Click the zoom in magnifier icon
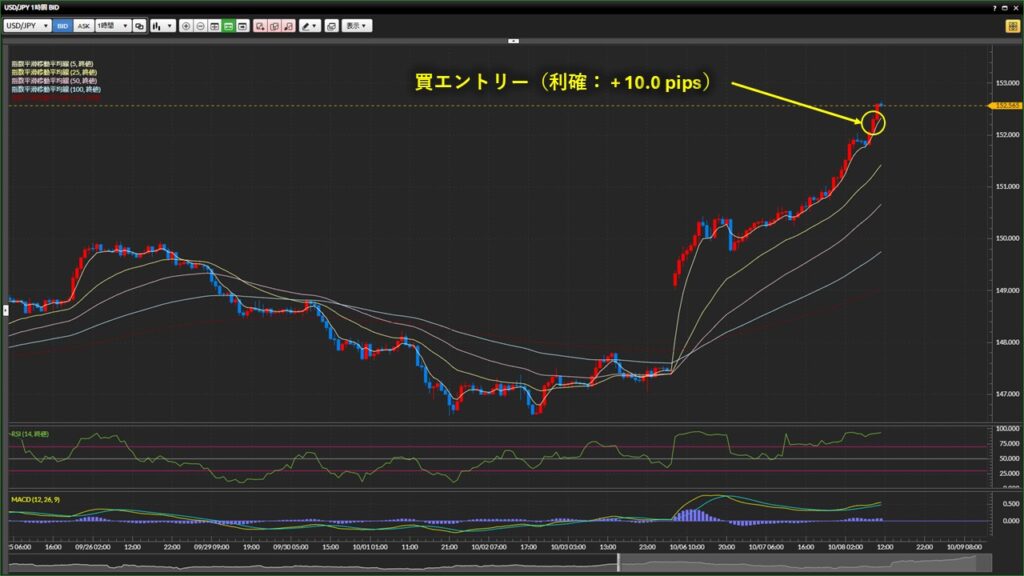1024x576 pixels. tap(187, 26)
